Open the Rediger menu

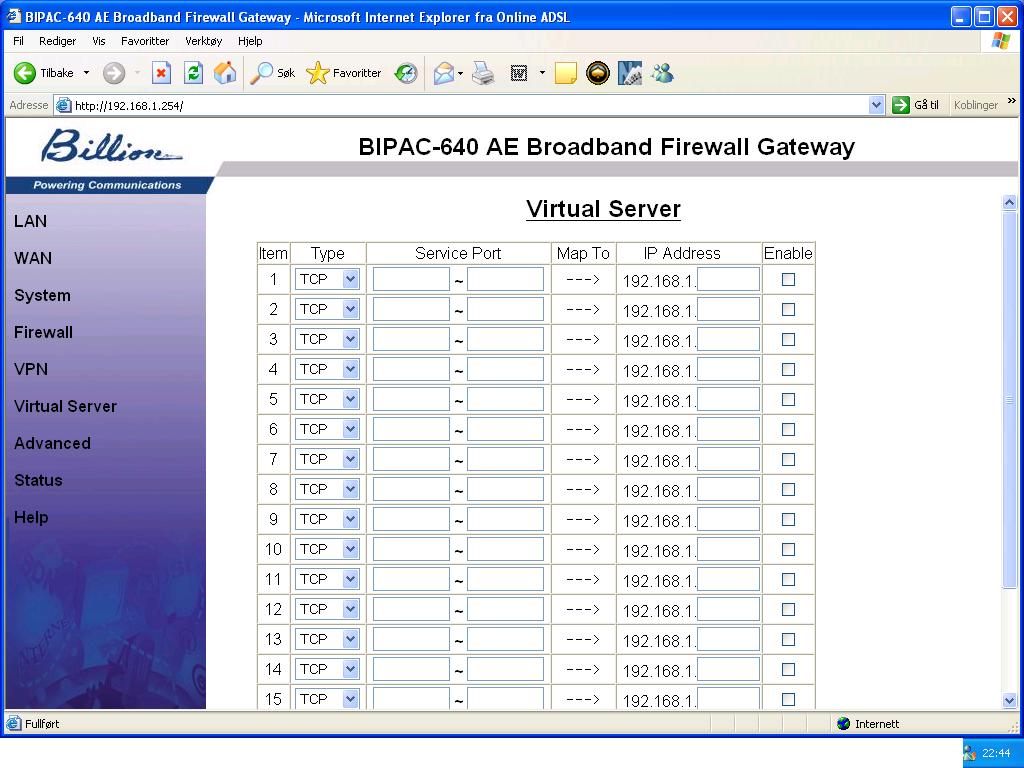click(57, 41)
